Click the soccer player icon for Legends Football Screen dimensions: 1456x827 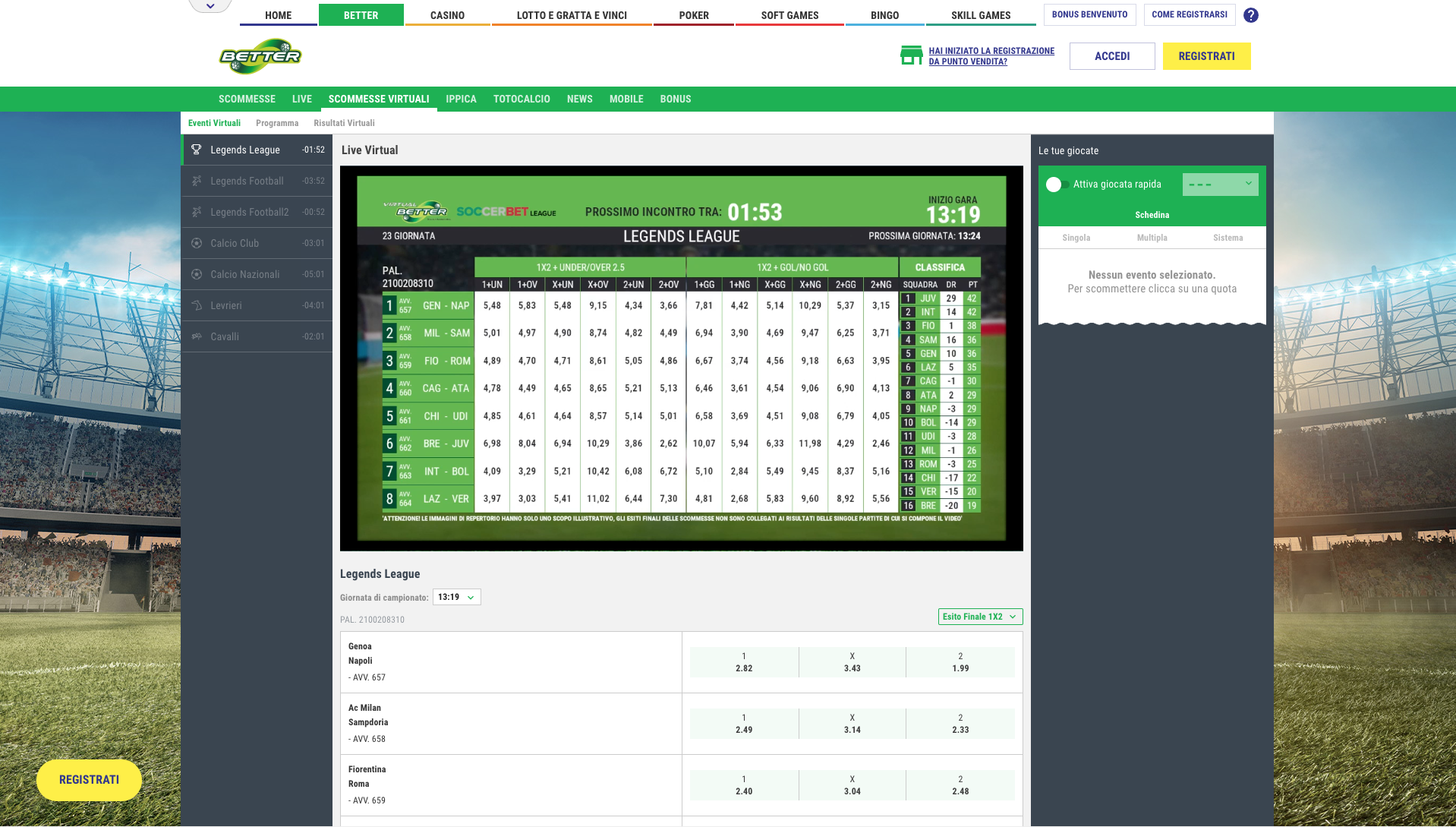(x=197, y=181)
